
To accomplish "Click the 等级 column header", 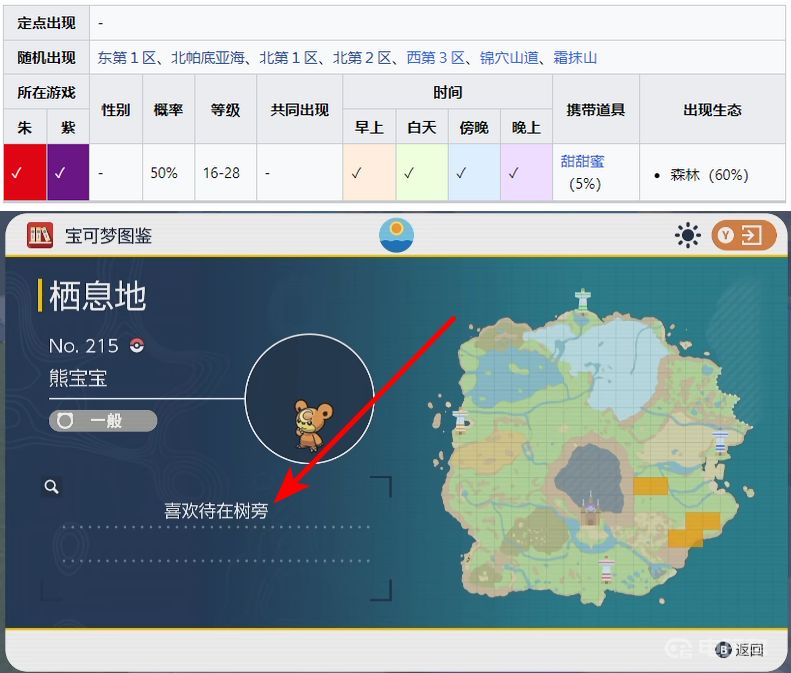I will pos(225,109).
